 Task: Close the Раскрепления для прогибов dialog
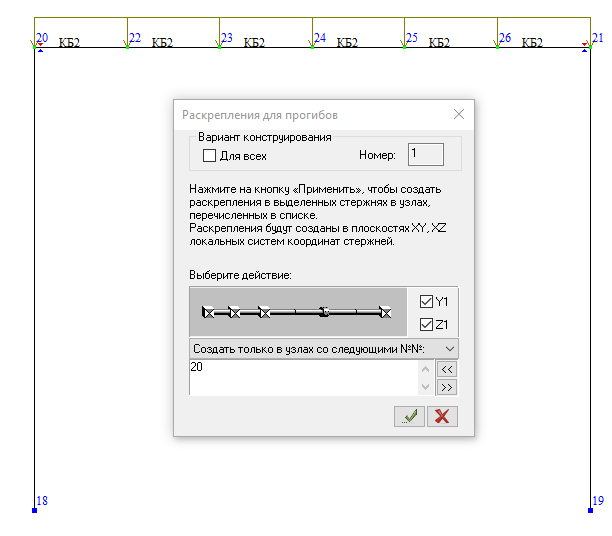point(459,114)
